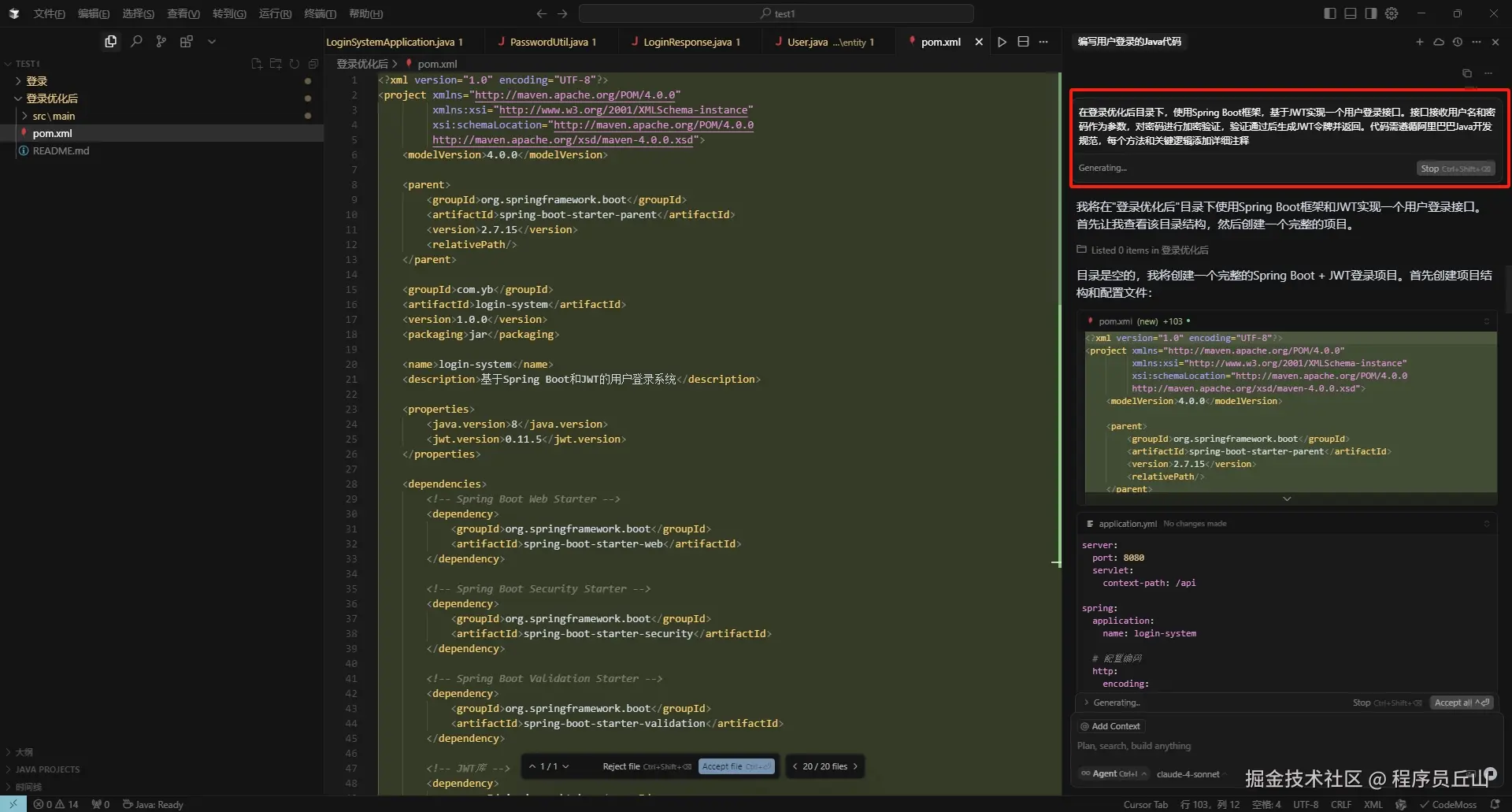Open the Extensions view
The image size is (1512, 812).
point(187,42)
